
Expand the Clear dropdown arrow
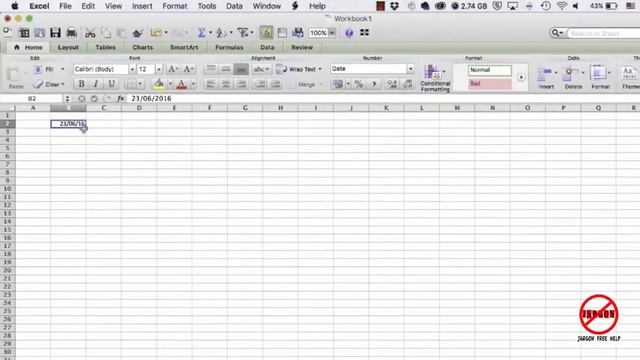(63, 84)
